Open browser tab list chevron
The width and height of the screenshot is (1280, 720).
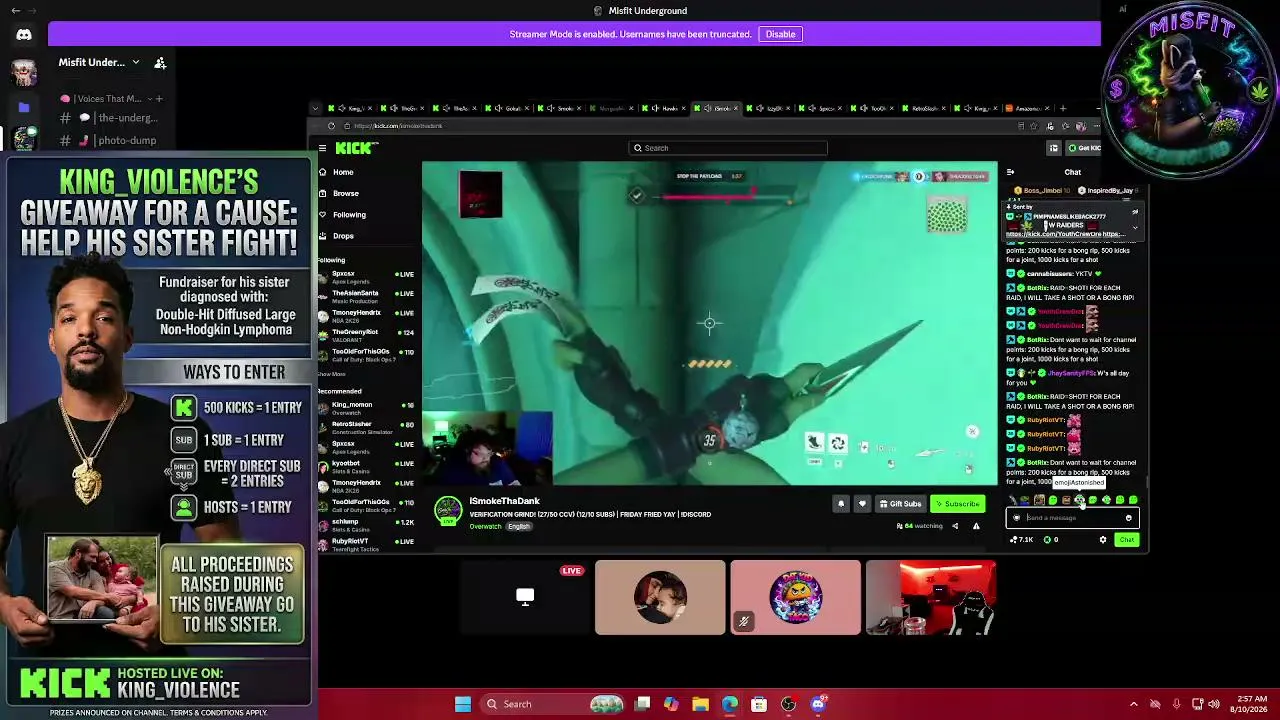click(315, 108)
